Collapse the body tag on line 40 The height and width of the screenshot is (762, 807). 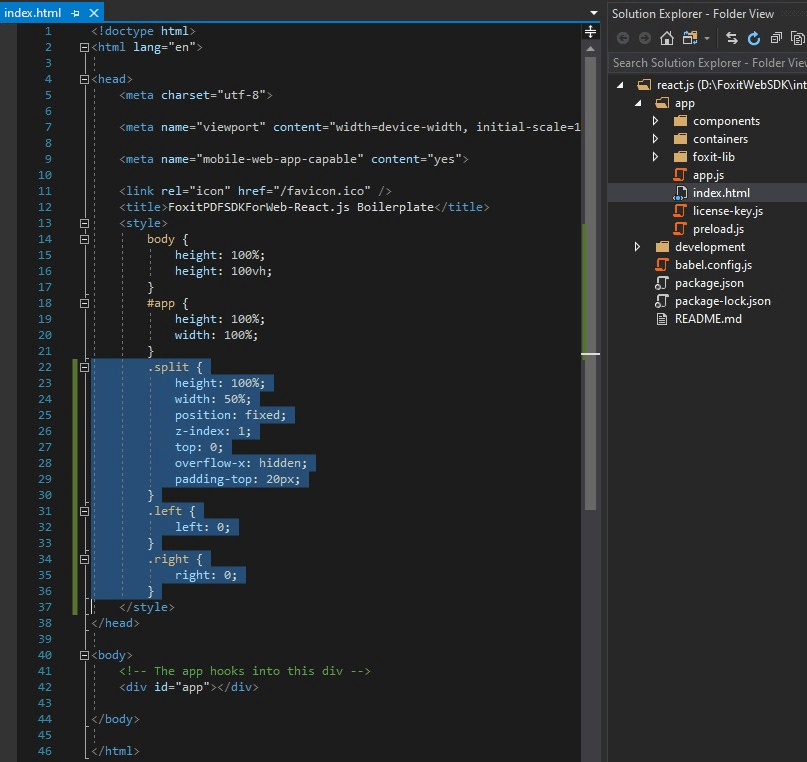84,655
